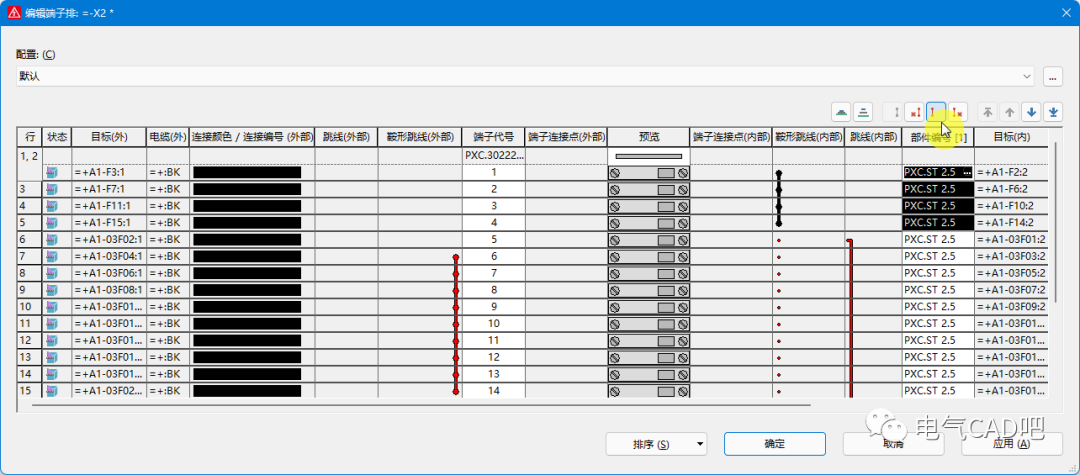
Task: Click the black connection color cell in row 6
Action: point(247,240)
